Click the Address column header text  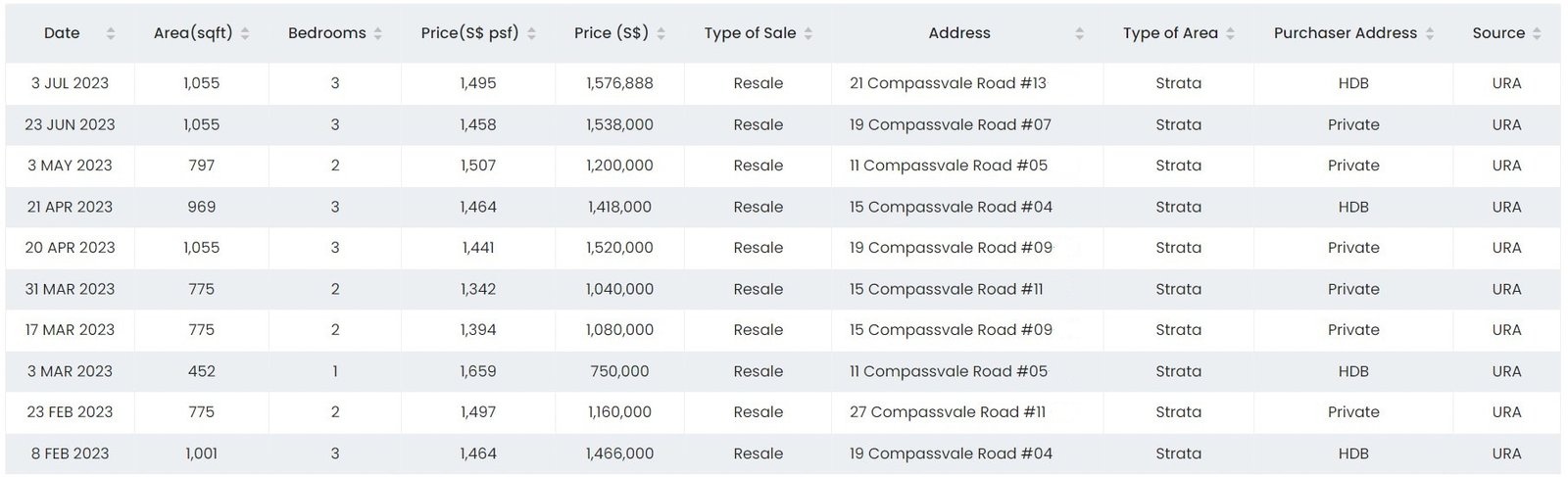point(959,33)
